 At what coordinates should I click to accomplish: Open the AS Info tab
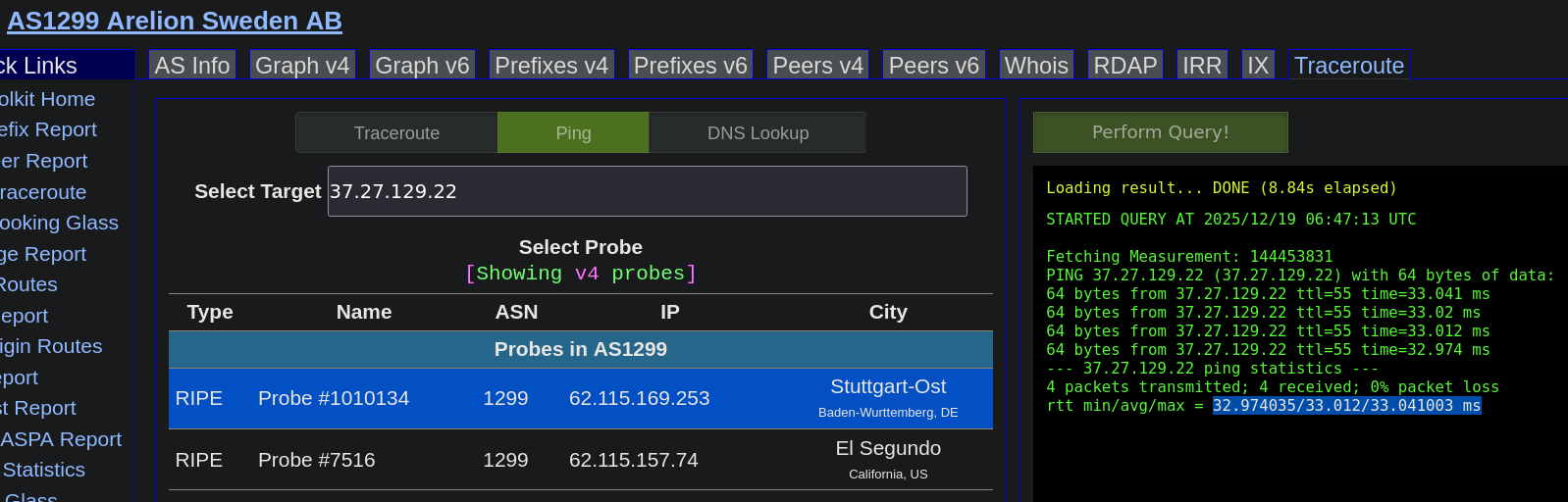click(192, 66)
